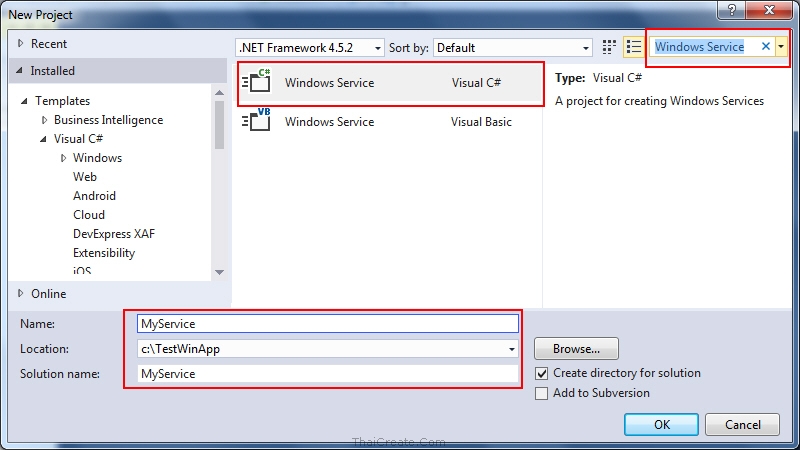Open the search box dropdown arrow

coord(780,47)
